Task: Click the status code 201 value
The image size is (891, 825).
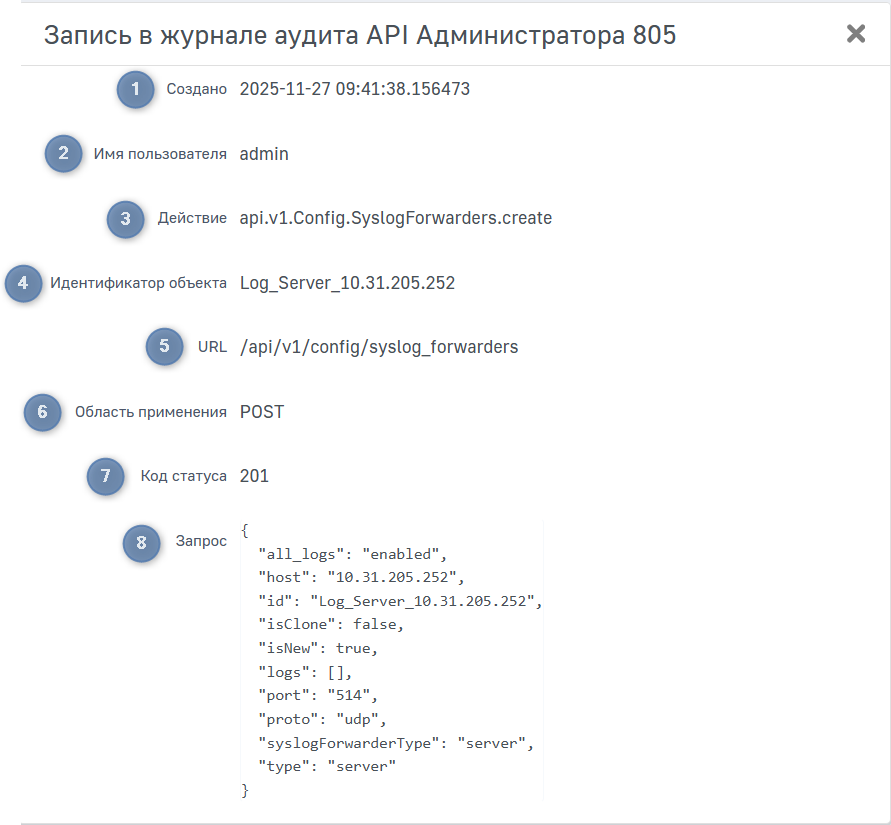Action: click(x=254, y=476)
